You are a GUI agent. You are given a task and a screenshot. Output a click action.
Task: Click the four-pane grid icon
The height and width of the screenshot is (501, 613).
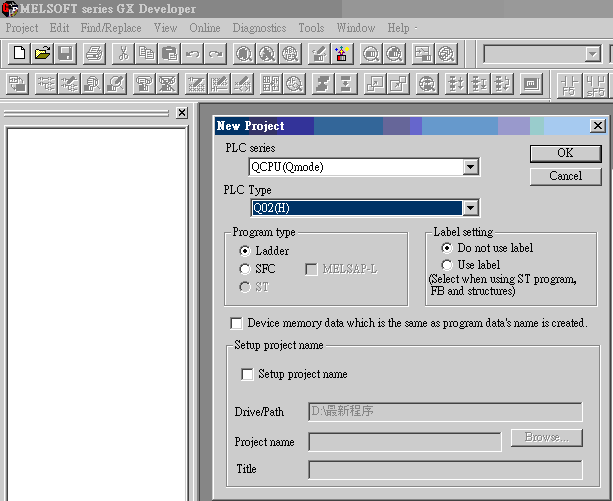[271, 84]
